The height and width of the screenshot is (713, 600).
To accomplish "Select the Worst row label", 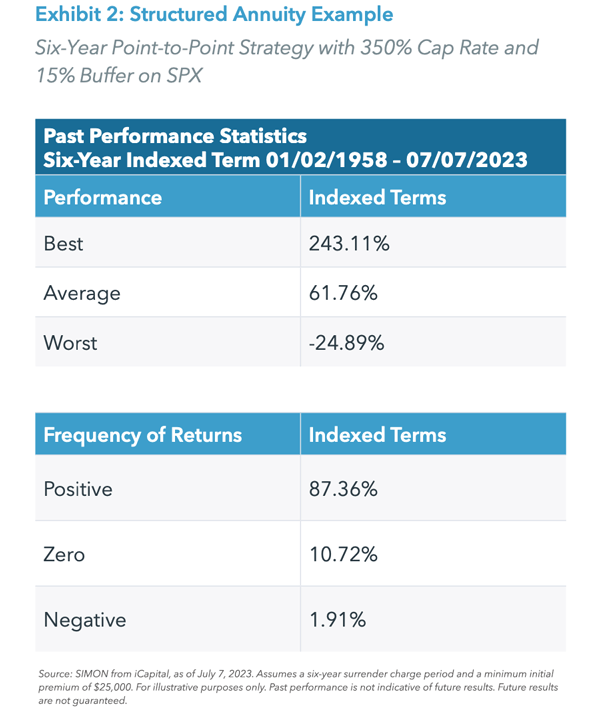I will tap(70, 343).
